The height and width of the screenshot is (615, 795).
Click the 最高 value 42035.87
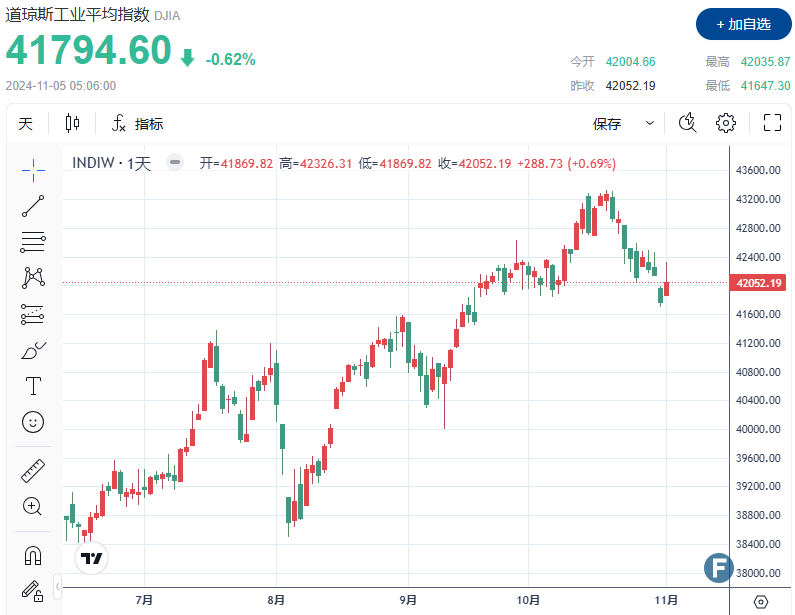765,62
